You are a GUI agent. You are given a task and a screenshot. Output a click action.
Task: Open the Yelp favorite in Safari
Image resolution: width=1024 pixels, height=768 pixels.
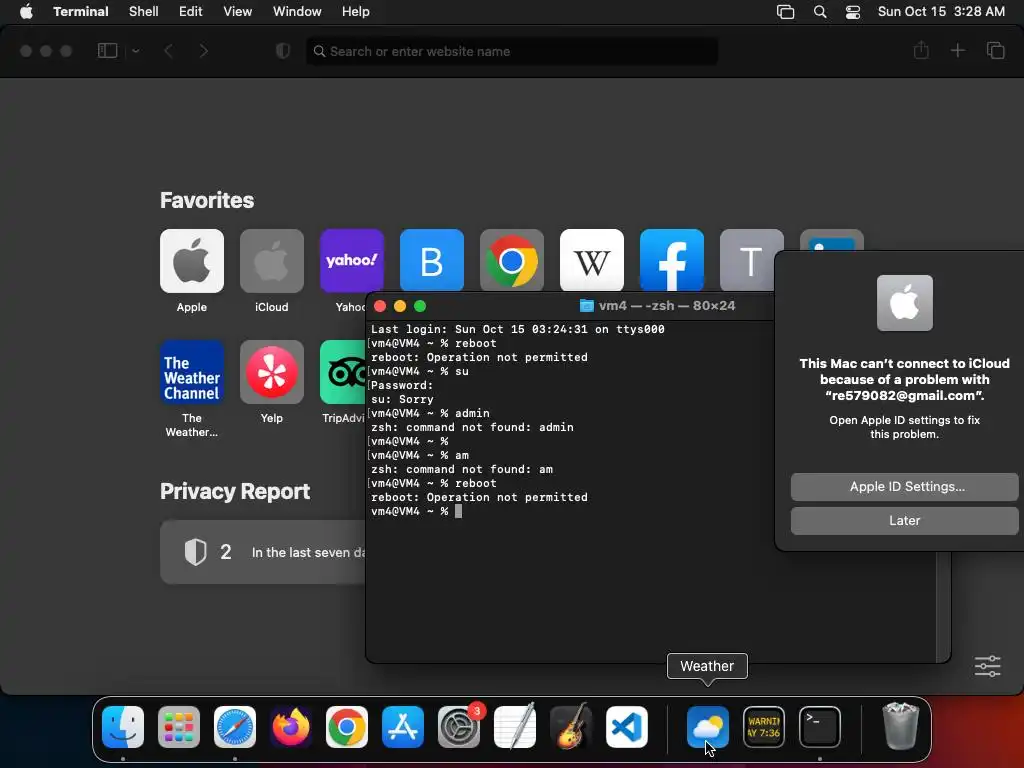point(272,372)
